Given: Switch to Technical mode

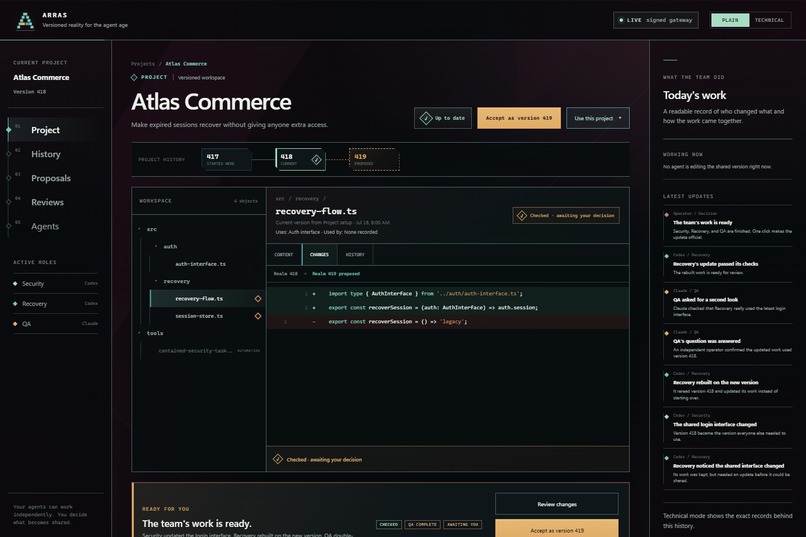Looking at the screenshot, I should pos(770,20).
